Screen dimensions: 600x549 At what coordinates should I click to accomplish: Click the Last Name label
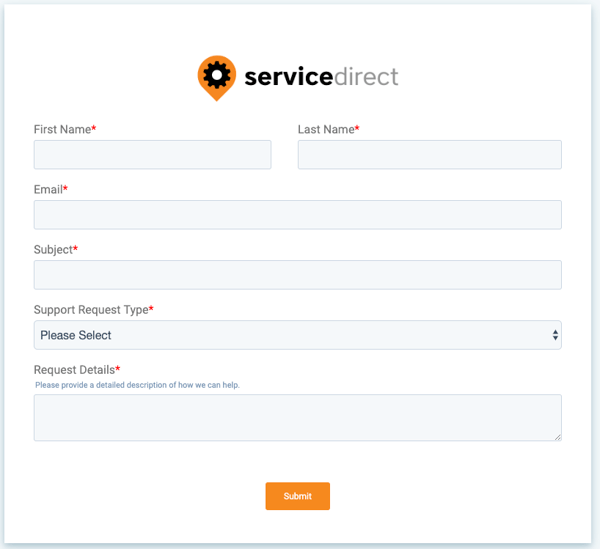point(326,130)
